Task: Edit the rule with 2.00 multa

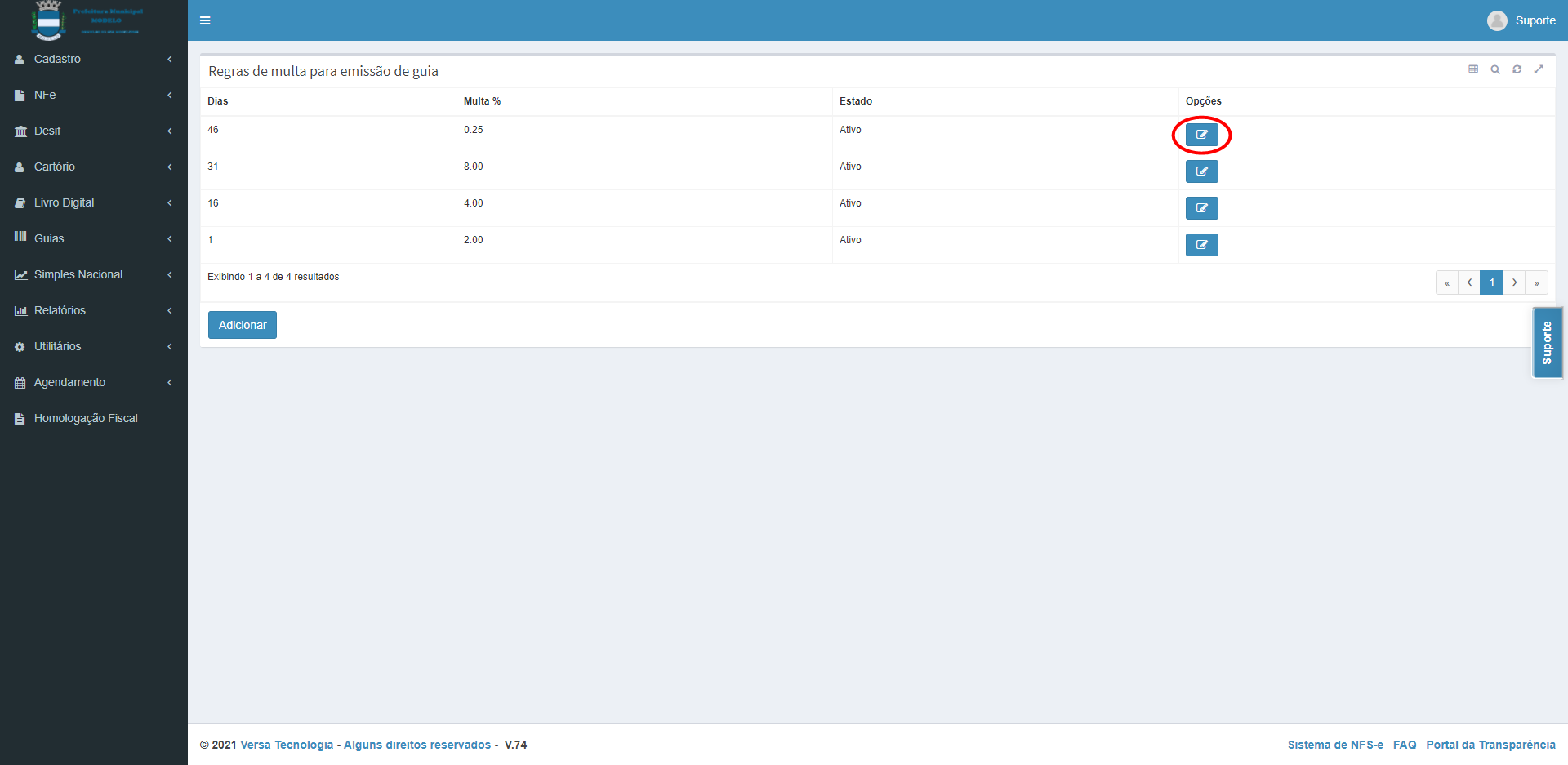Action: pyautogui.click(x=1201, y=245)
